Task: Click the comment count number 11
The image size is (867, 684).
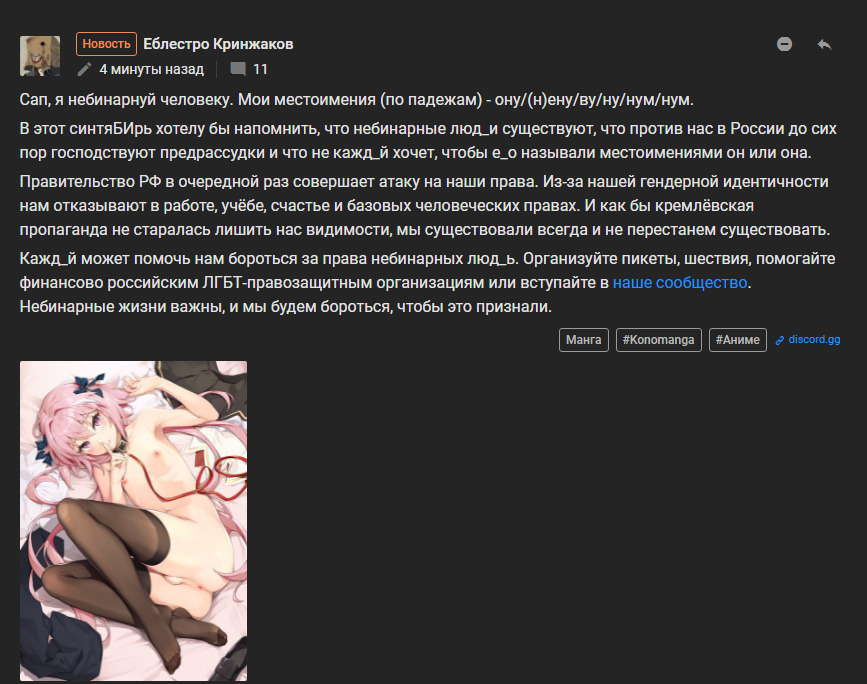Action: click(260, 69)
